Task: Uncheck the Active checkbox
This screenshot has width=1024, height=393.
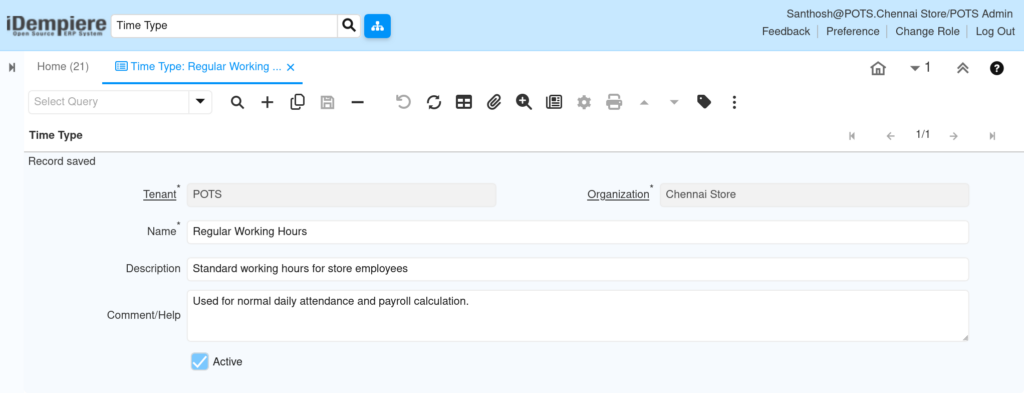Action: 200,362
